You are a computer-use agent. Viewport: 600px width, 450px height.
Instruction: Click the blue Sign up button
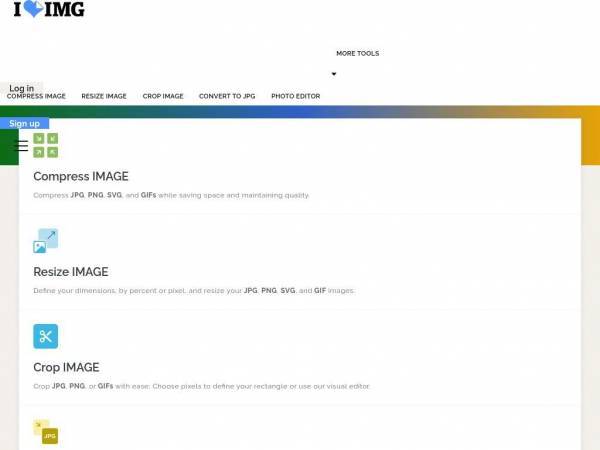(x=24, y=123)
